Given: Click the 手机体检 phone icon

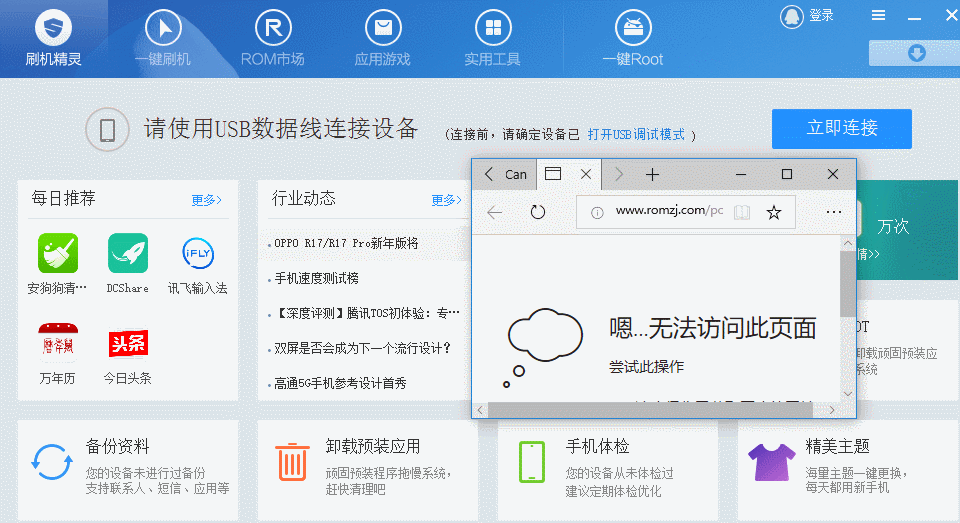Looking at the screenshot, I should pos(532,462).
